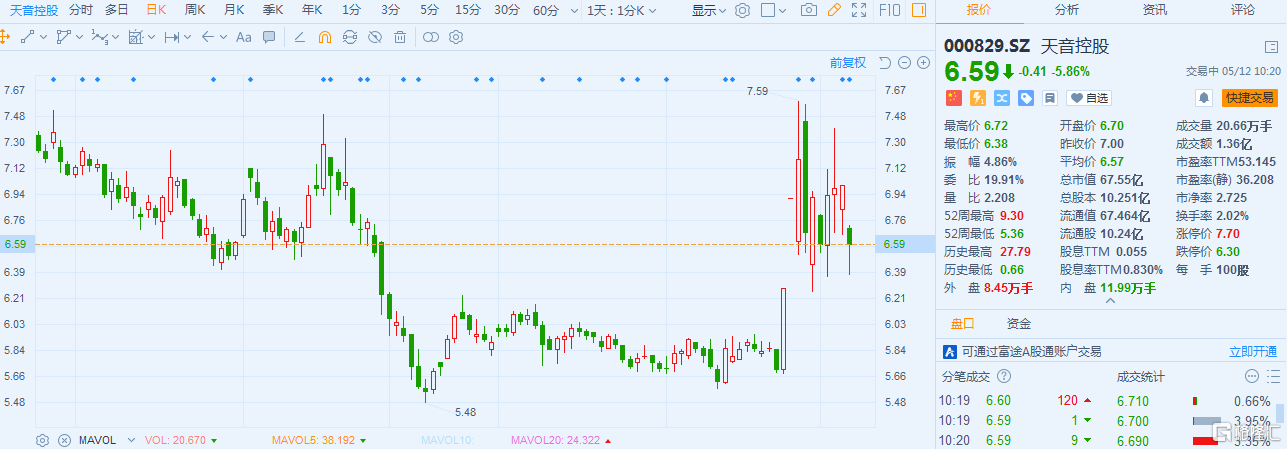This screenshot has width=1287, height=449.
Task: Toggle the right quote sidebar panel
Action: (x=919, y=10)
